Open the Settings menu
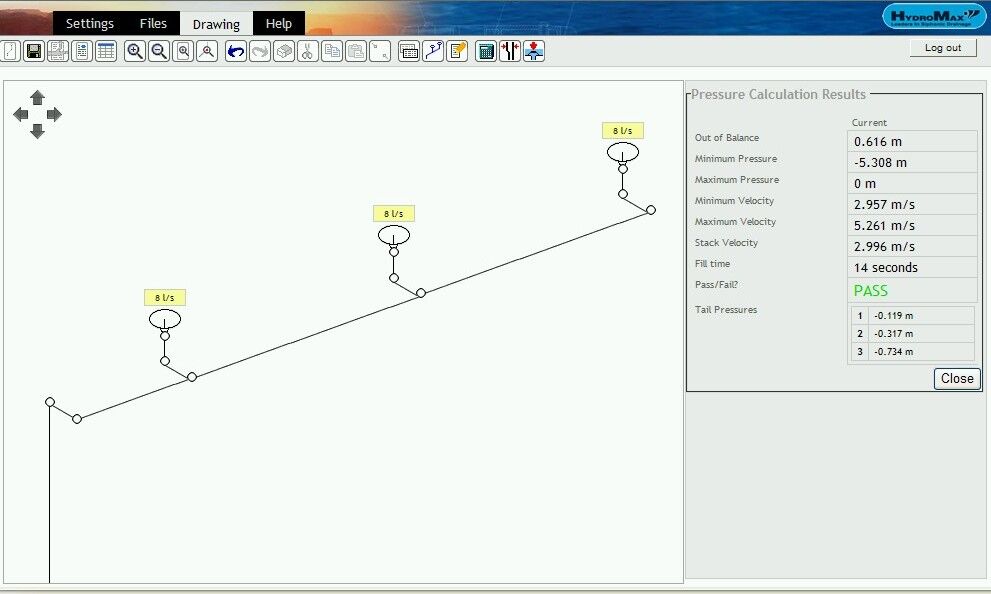 [x=89, y=22]
